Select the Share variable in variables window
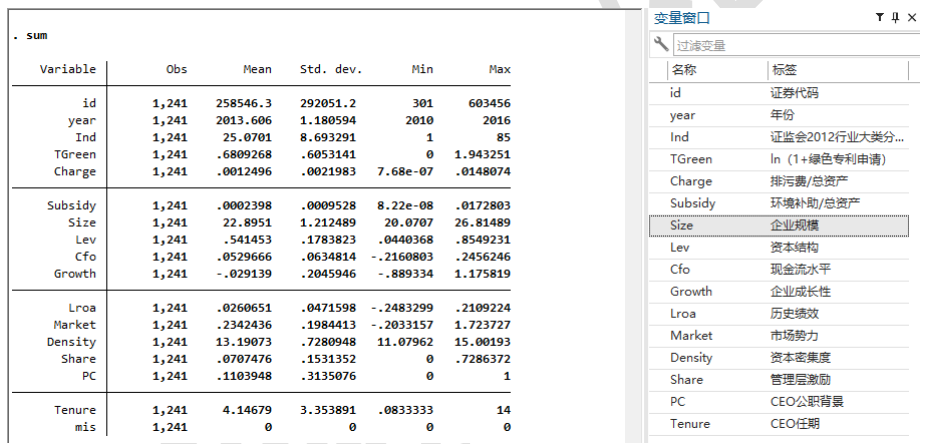The image size is (926, 444). tap(779, 380)
